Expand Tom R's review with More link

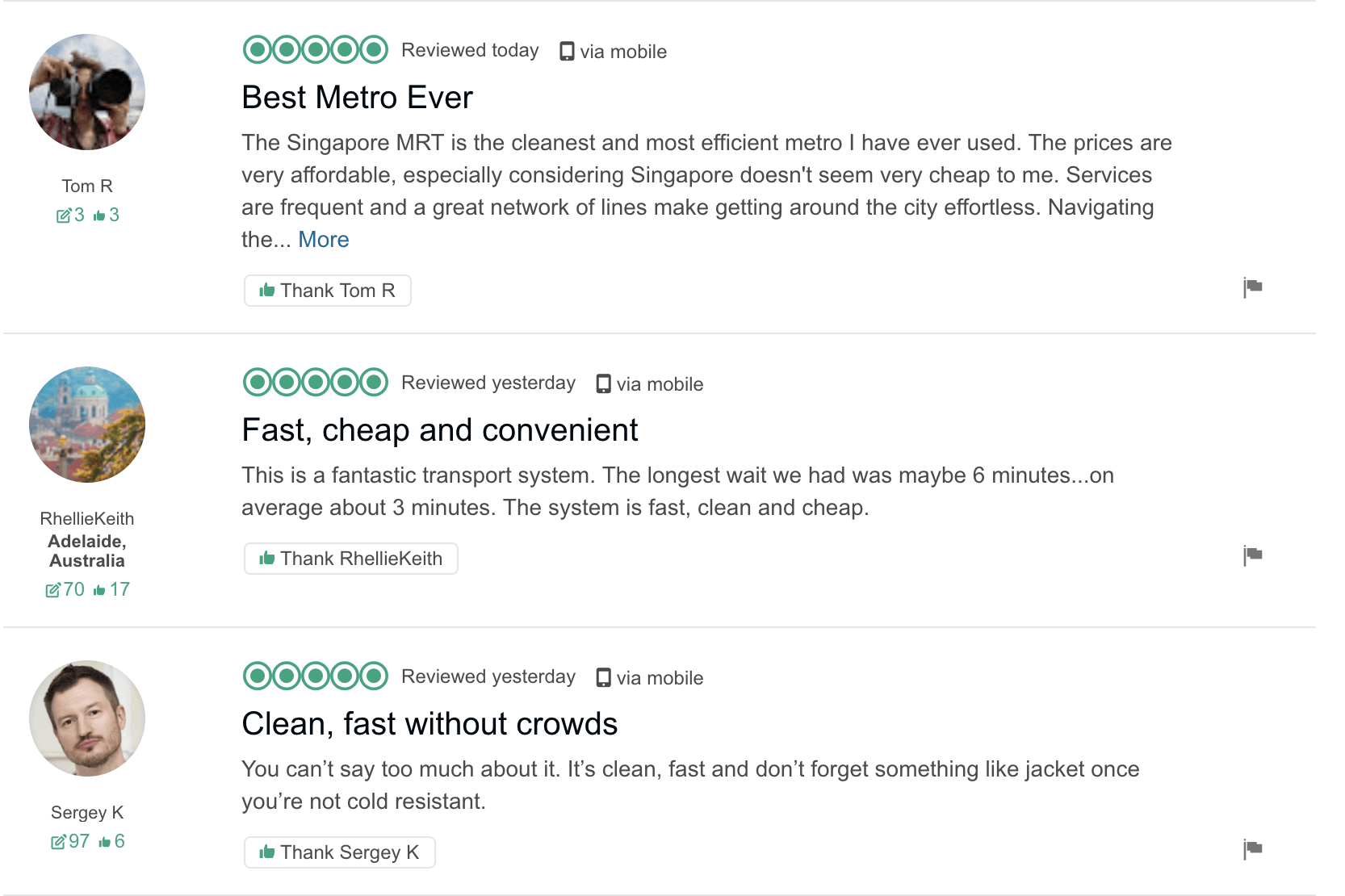point(324,240)
